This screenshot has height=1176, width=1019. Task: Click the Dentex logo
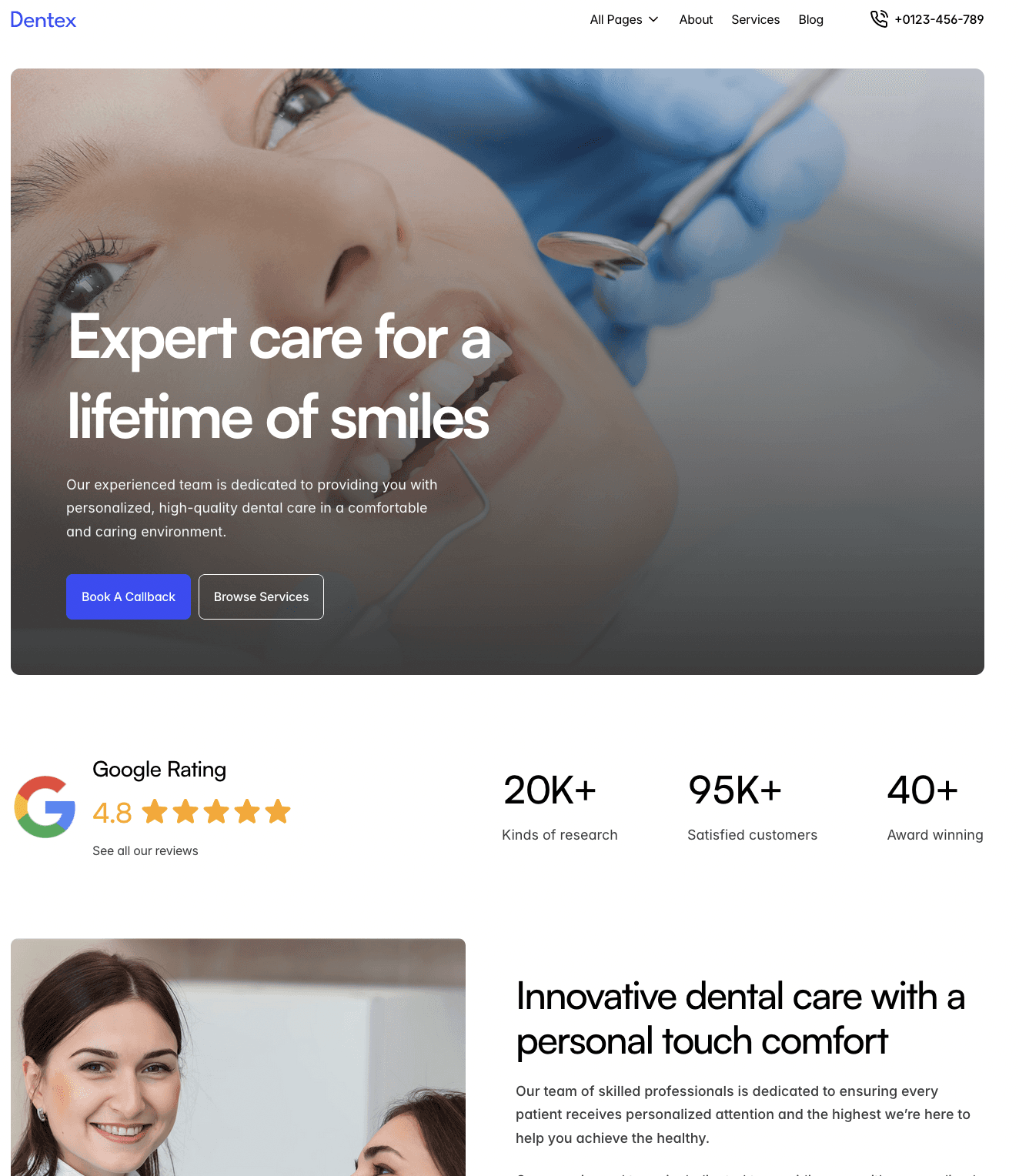click(x=43, y=20)
